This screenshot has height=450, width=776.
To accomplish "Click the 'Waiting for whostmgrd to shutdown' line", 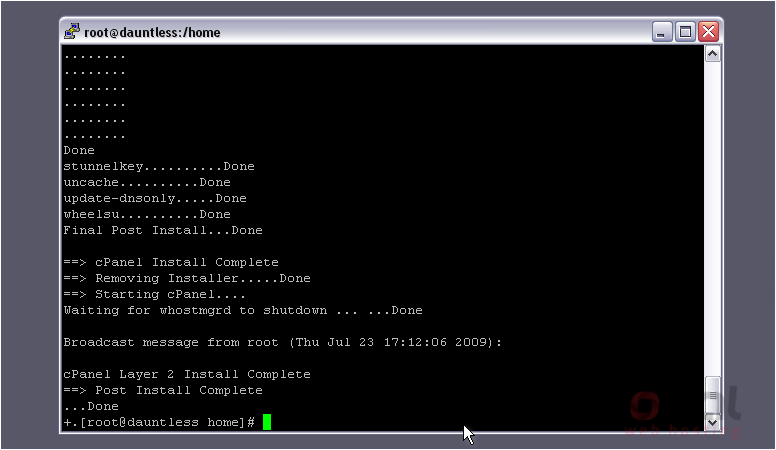I will click(243, 310).
